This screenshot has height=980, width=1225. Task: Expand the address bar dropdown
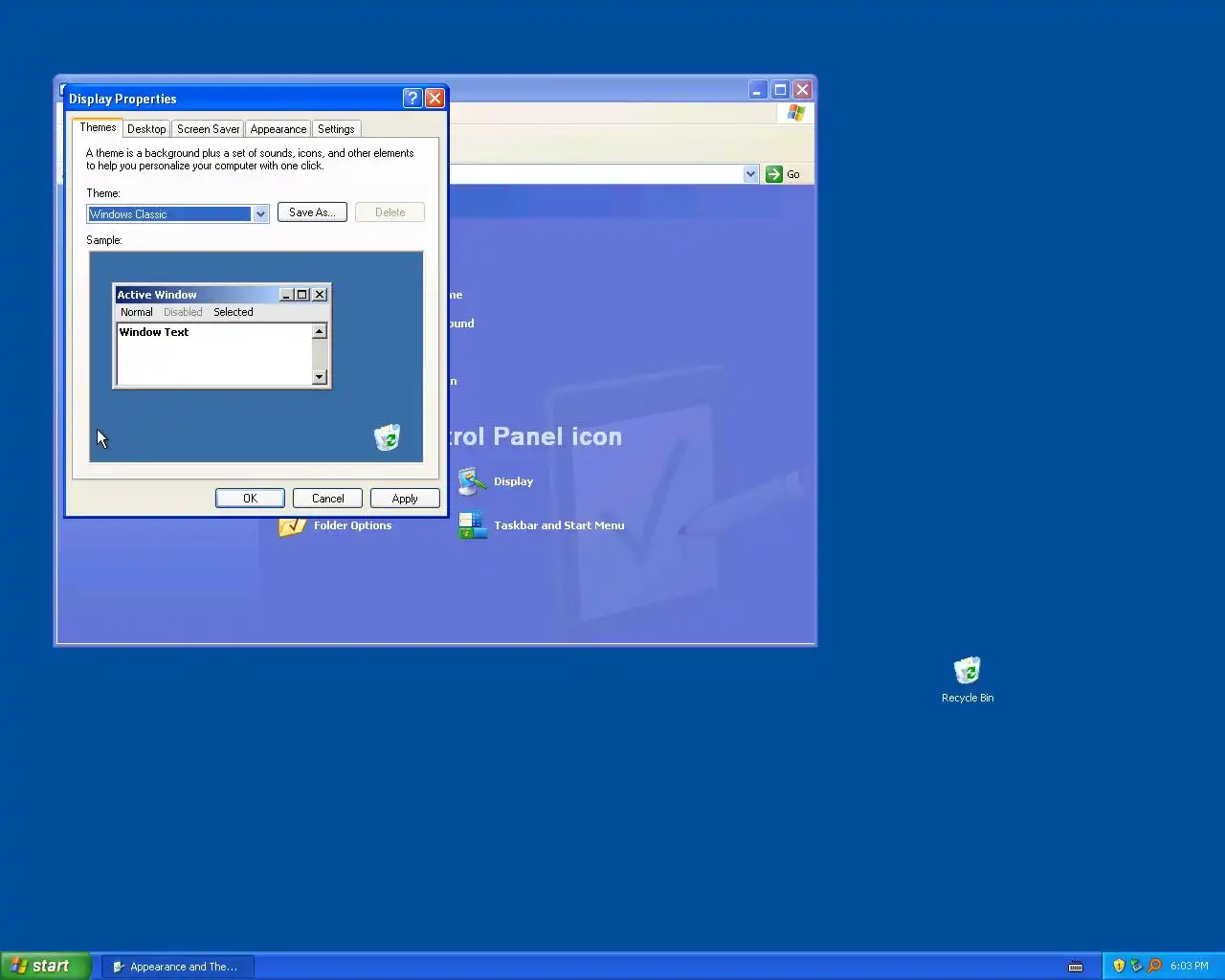coord(750,174)
